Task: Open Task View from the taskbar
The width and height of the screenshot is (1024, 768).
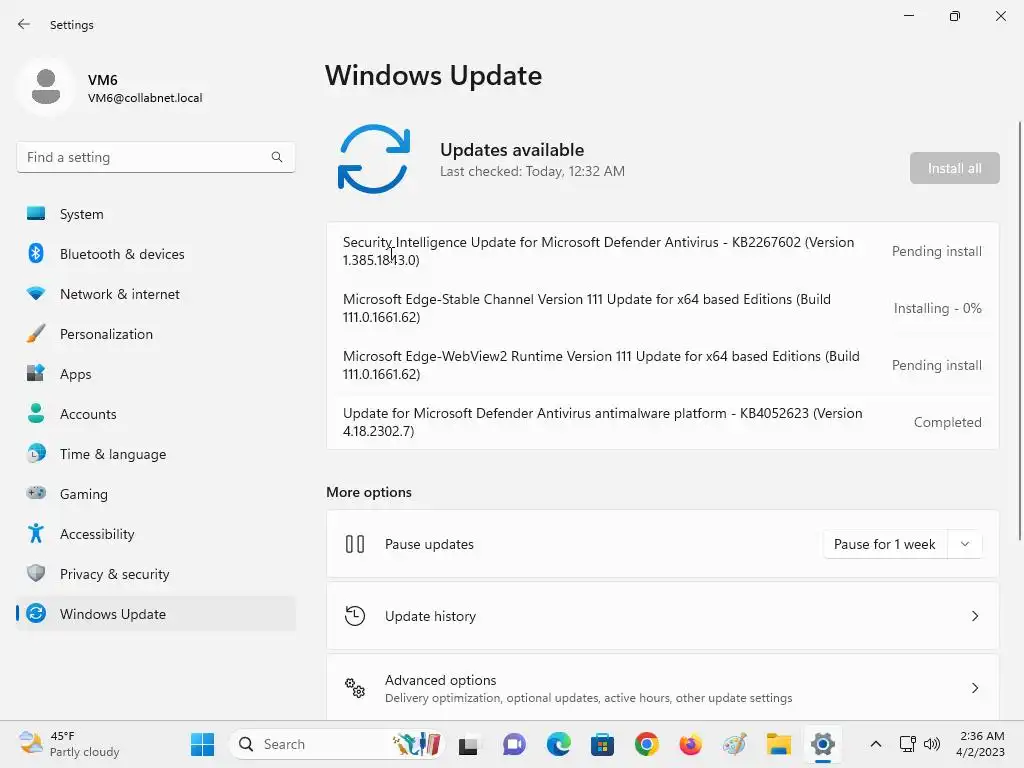Action: coord(468,744)
